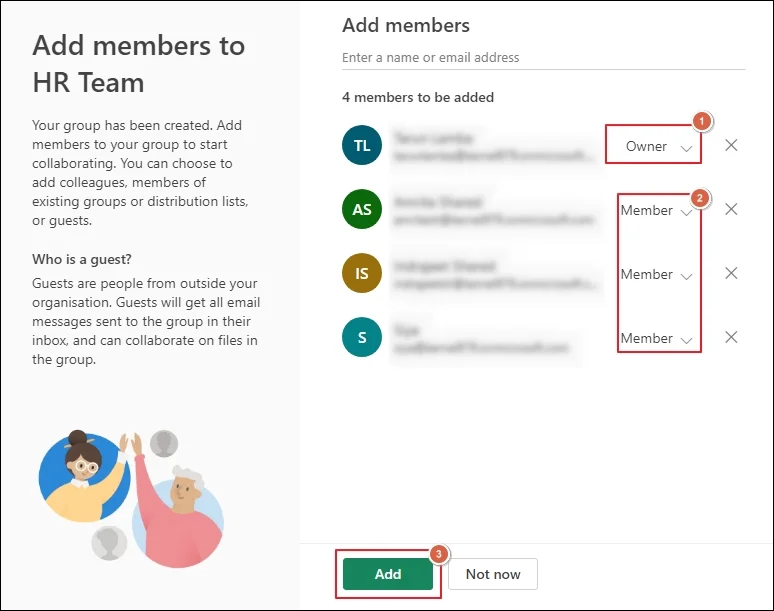Click the Not now button
This screenshot has width=774, height=611.
click(x=493, y=574)
